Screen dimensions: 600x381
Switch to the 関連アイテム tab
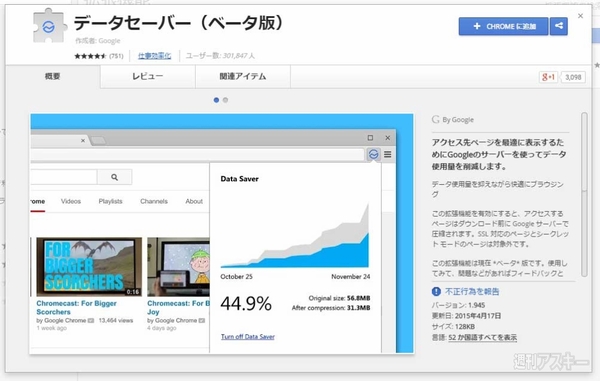click(243, 77)
